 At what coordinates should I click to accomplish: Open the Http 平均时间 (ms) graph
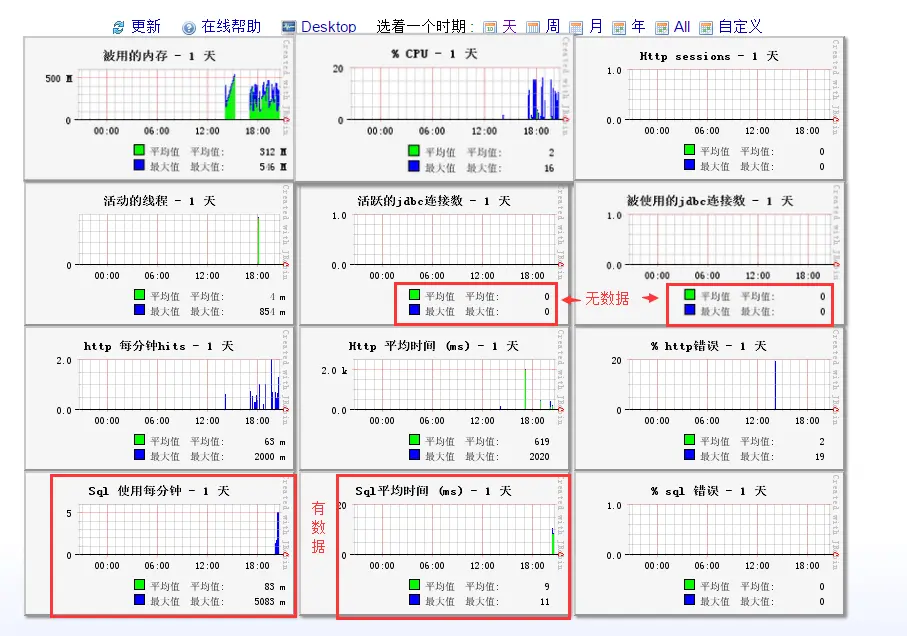[x=433, y=399]
